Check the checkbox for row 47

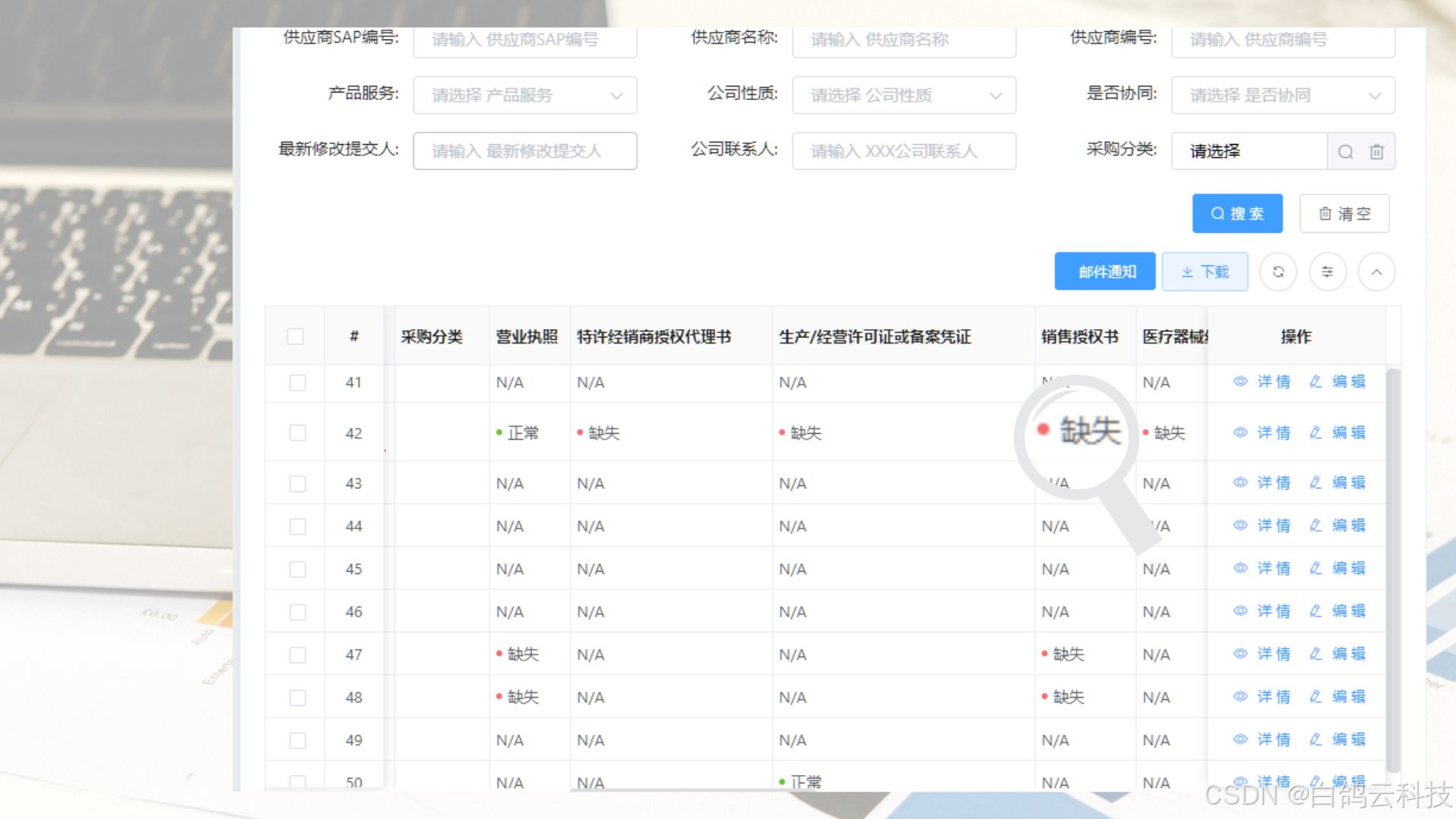point(297,654)
